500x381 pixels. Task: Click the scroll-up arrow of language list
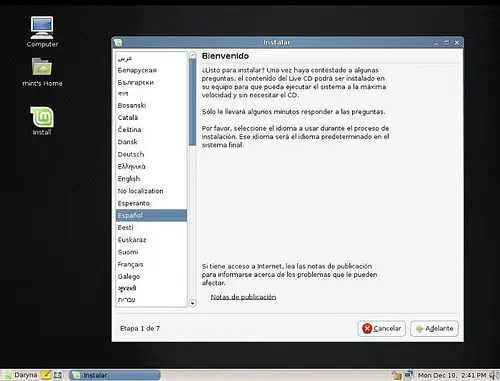tap(192, 55)
